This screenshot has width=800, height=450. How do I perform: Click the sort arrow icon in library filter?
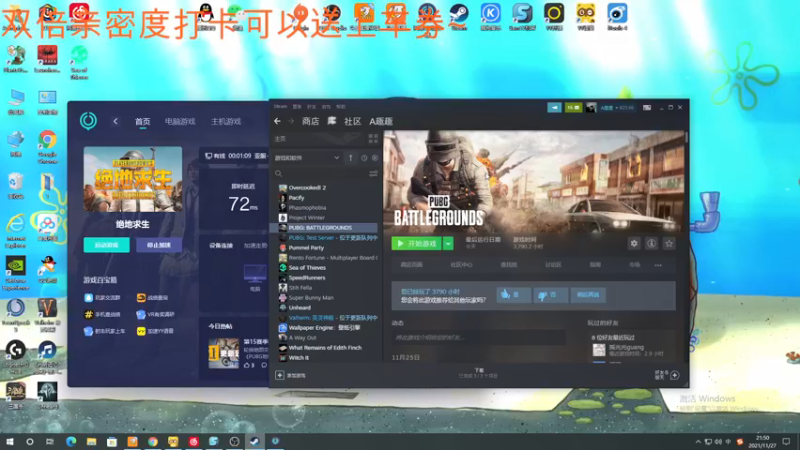coord(351,158)
